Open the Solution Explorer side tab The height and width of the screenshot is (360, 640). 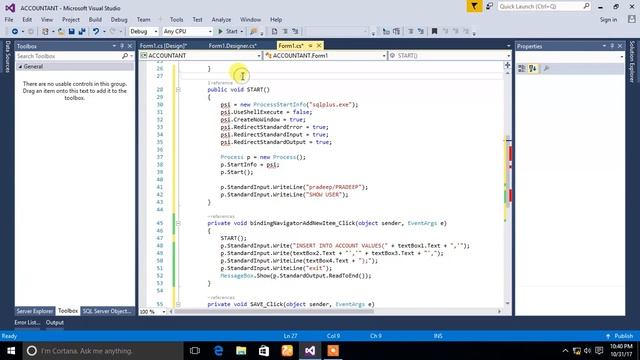click(632, 62)
